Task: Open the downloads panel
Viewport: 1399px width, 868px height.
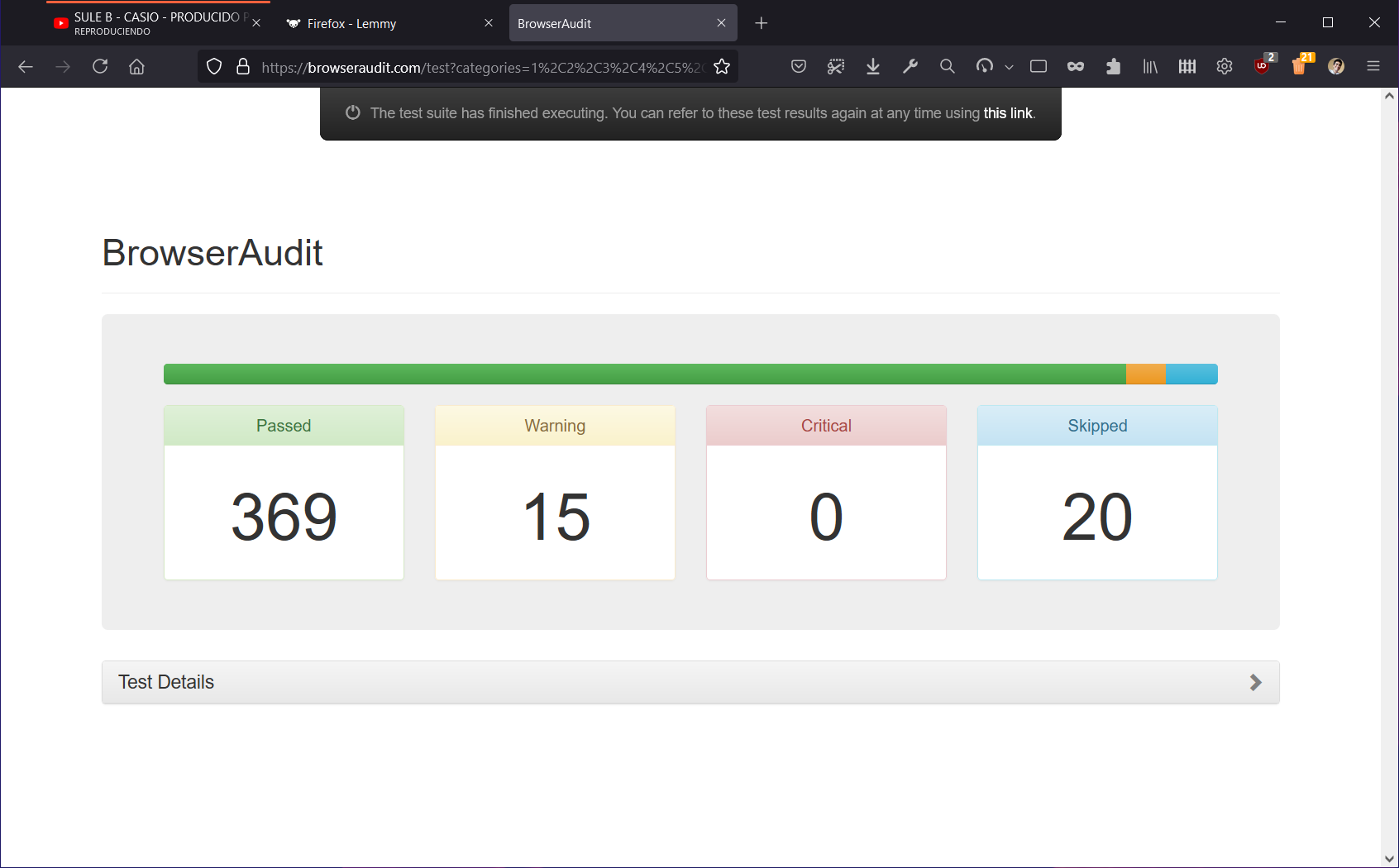Action: (873, 67)
